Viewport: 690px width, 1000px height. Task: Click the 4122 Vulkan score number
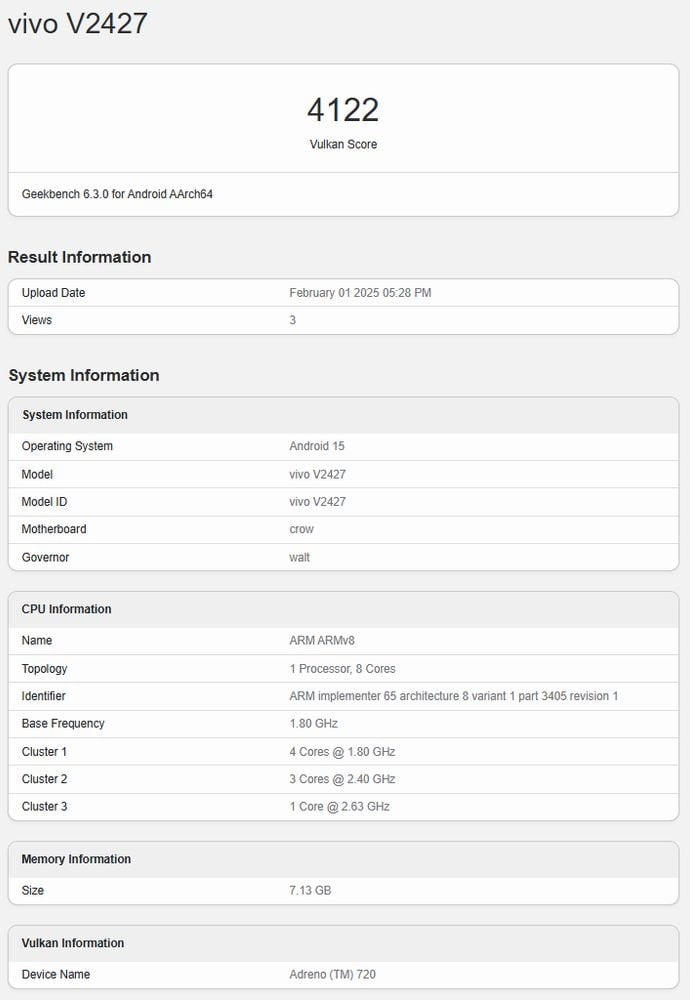click(343, 110)
